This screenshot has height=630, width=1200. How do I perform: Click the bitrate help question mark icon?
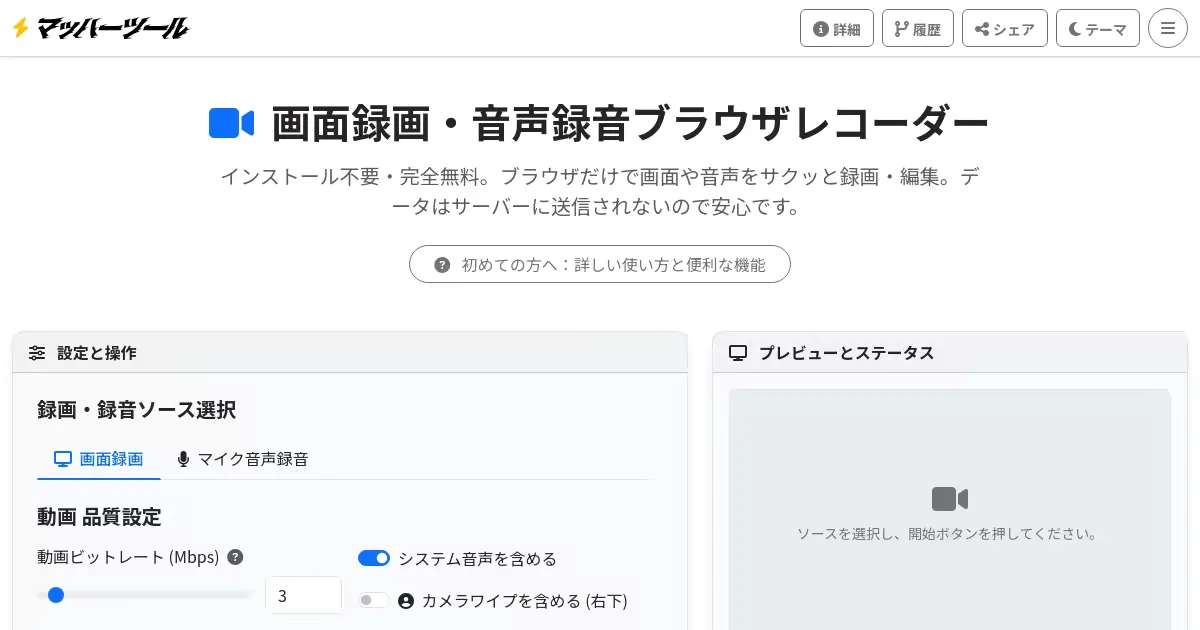point(235,557)
